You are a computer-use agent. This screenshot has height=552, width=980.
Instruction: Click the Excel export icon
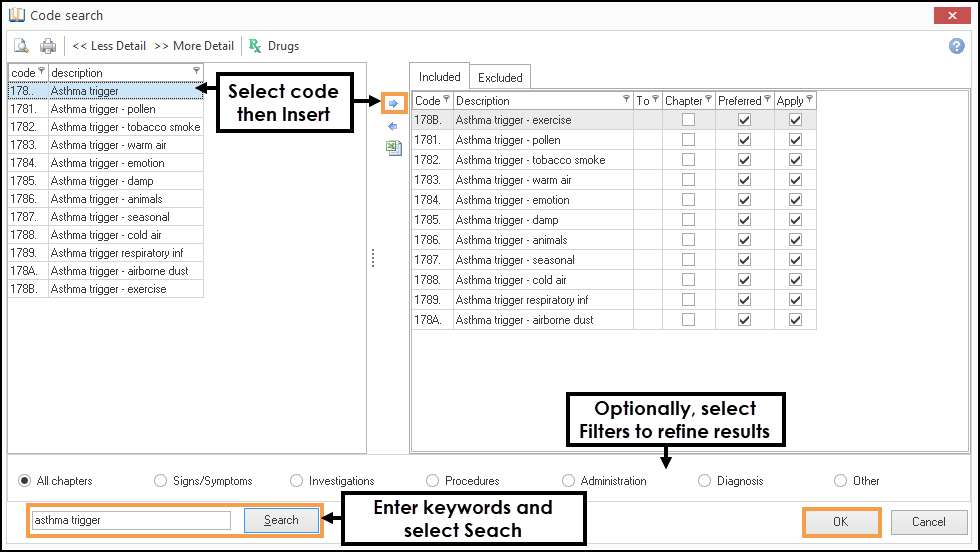coord(393,148)
